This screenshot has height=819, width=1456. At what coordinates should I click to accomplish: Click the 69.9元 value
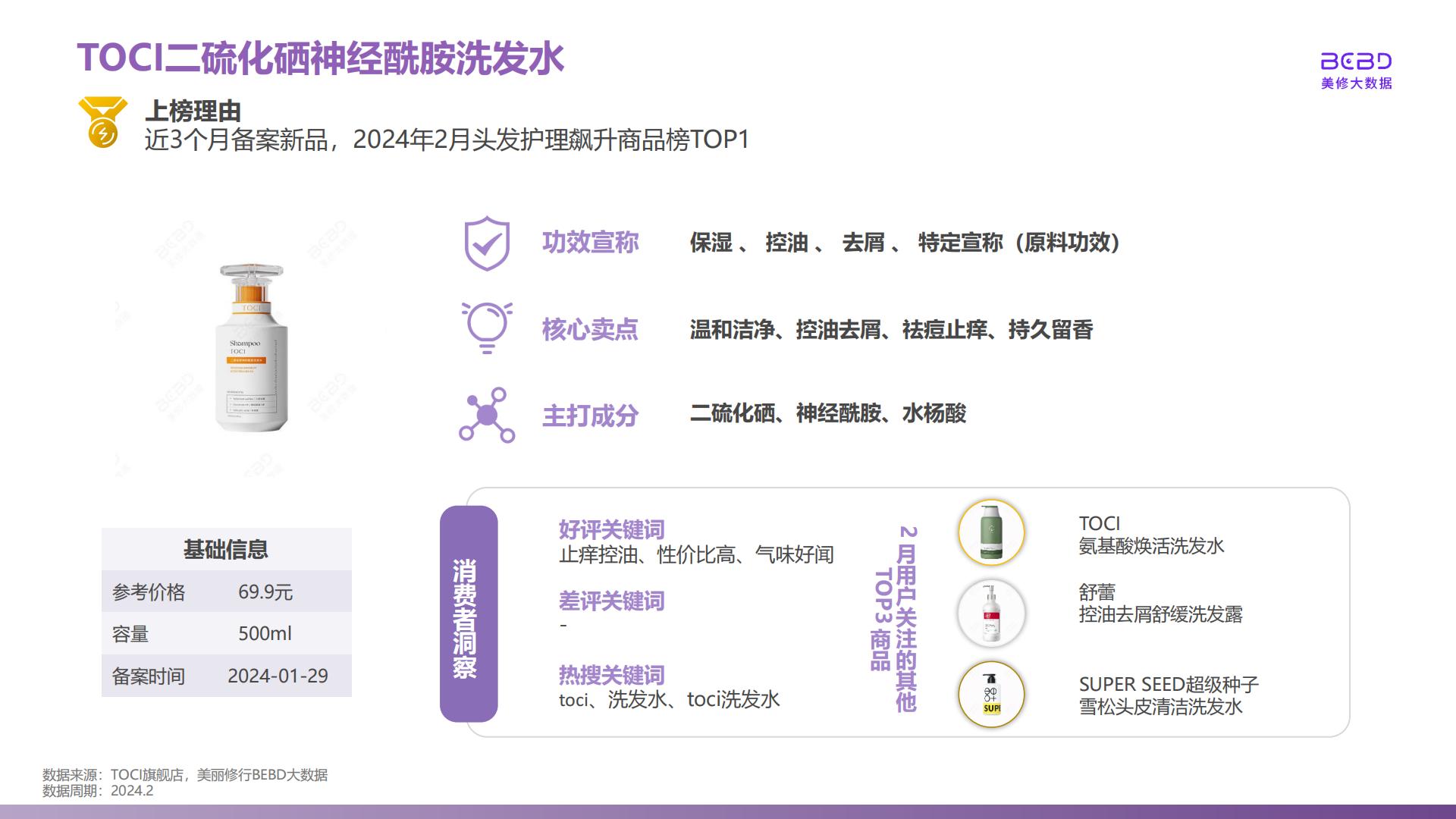point(265,592)
